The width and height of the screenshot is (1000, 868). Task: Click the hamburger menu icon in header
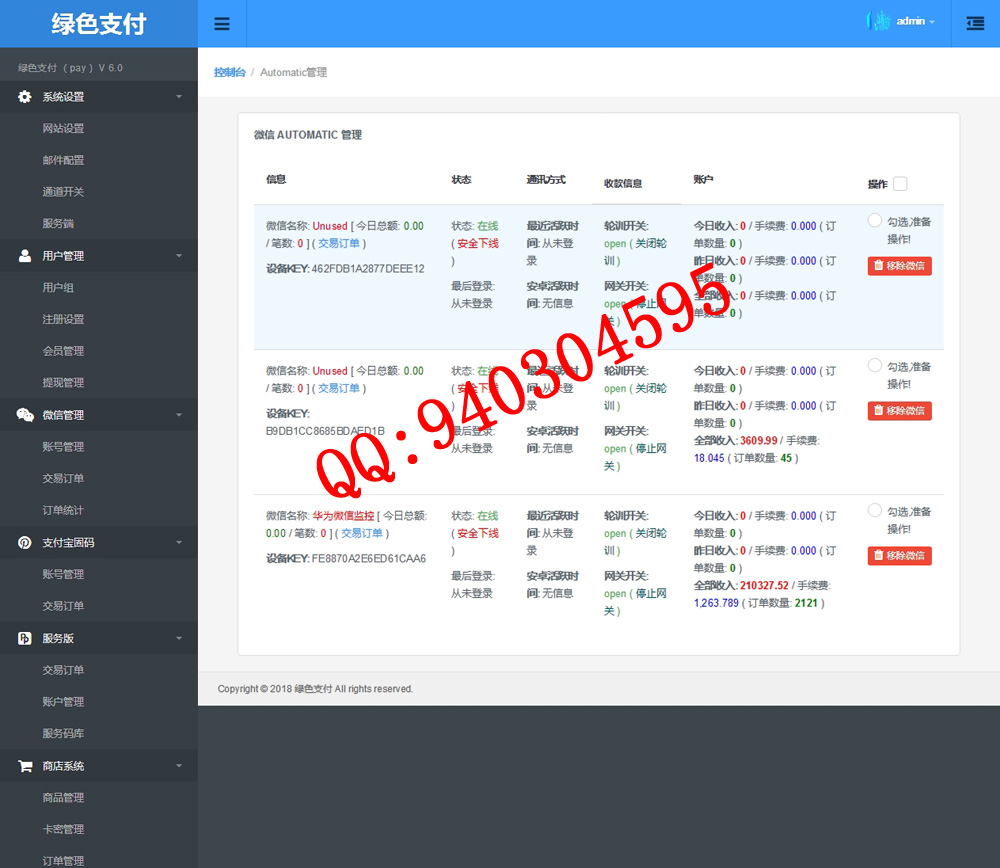tap(222, 24)
